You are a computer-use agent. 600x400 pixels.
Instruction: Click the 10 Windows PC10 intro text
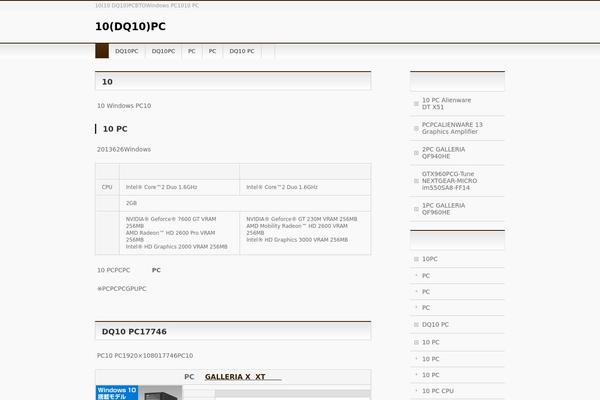124,106
